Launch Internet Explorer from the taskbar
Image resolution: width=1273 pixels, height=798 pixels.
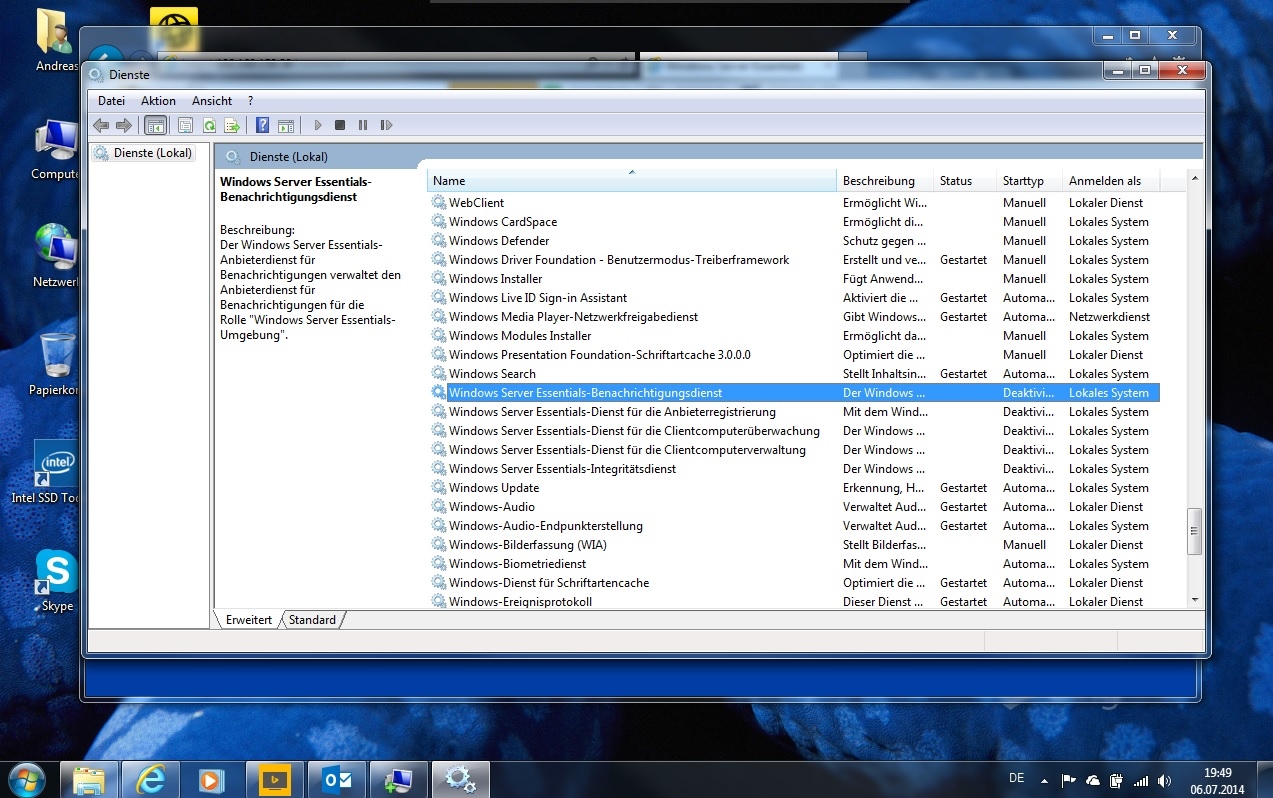click(151, 779)
